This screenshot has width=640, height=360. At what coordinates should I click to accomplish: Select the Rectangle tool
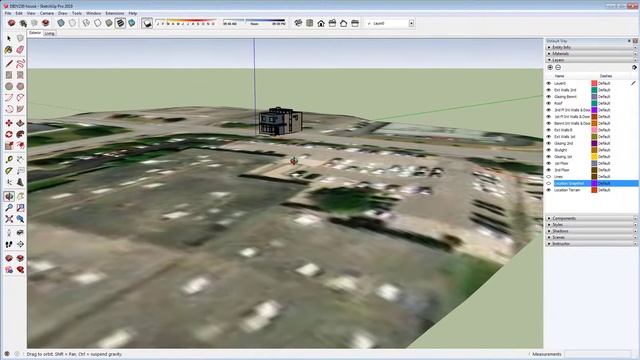click(x=9, y=75)
